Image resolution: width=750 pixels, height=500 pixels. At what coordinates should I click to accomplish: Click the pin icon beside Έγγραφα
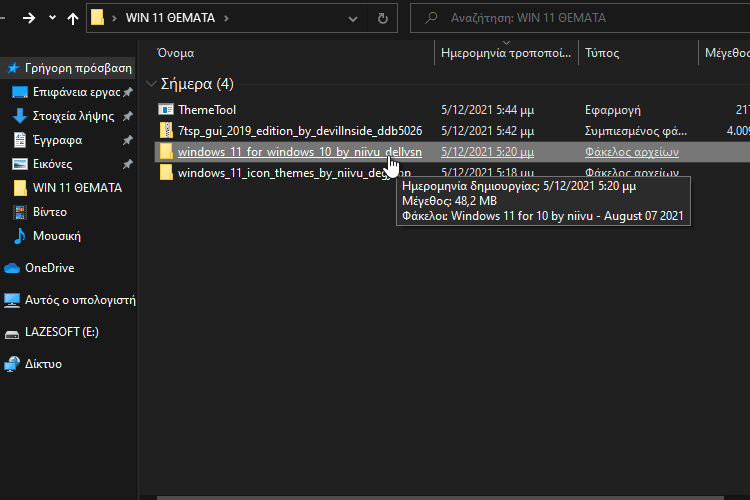coord(128,140)
